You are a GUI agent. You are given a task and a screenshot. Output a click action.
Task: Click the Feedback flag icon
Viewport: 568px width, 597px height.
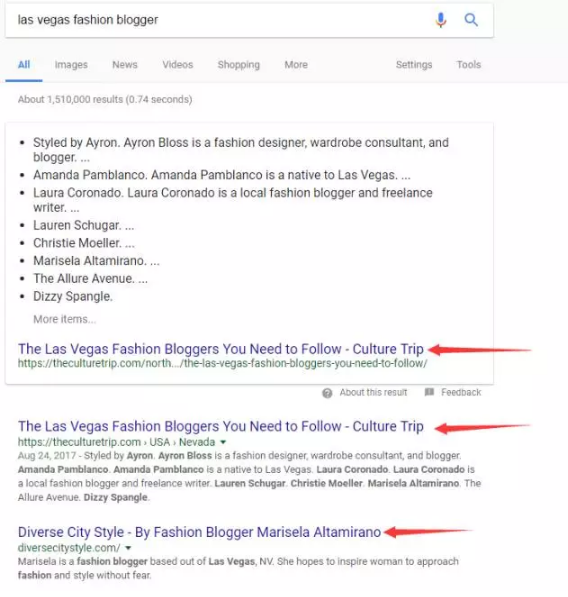point(429,392)
